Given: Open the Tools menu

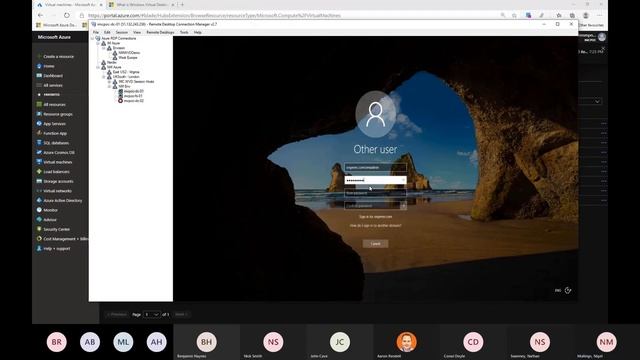Looking at the screenshot, I should tap(184, 32).
